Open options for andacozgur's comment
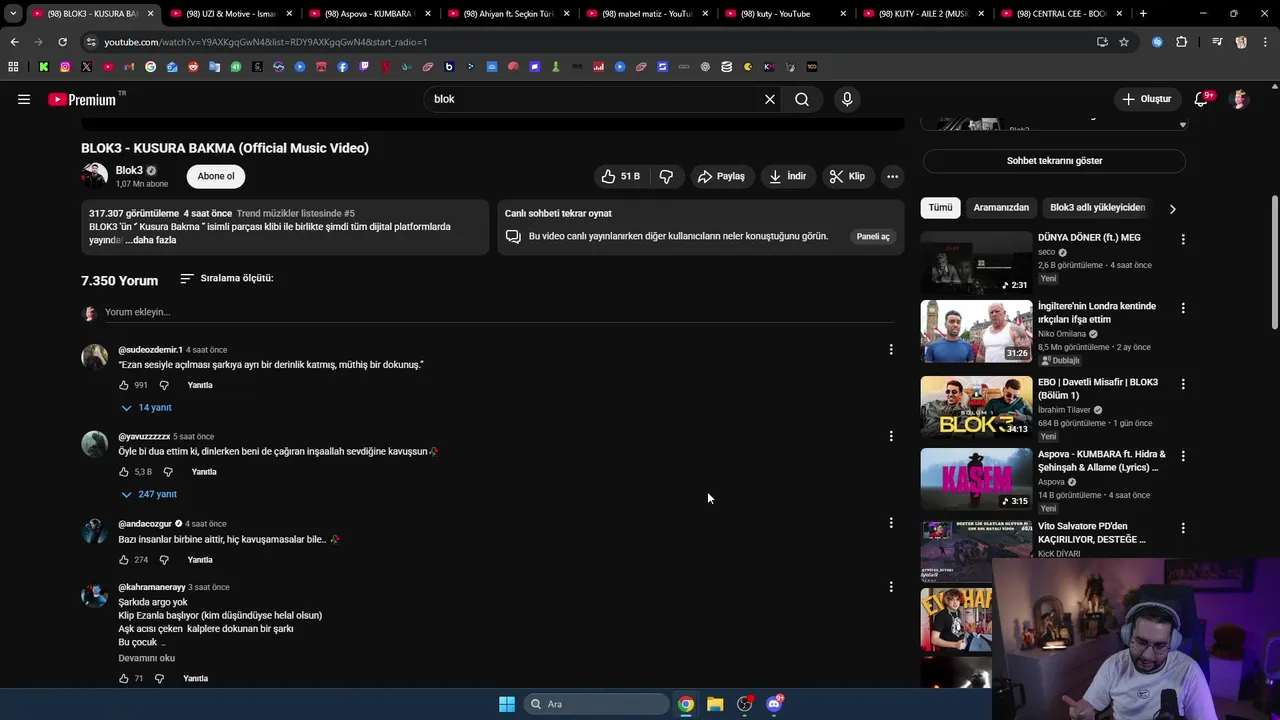The image size is (1280, 720). coord(891,523)
